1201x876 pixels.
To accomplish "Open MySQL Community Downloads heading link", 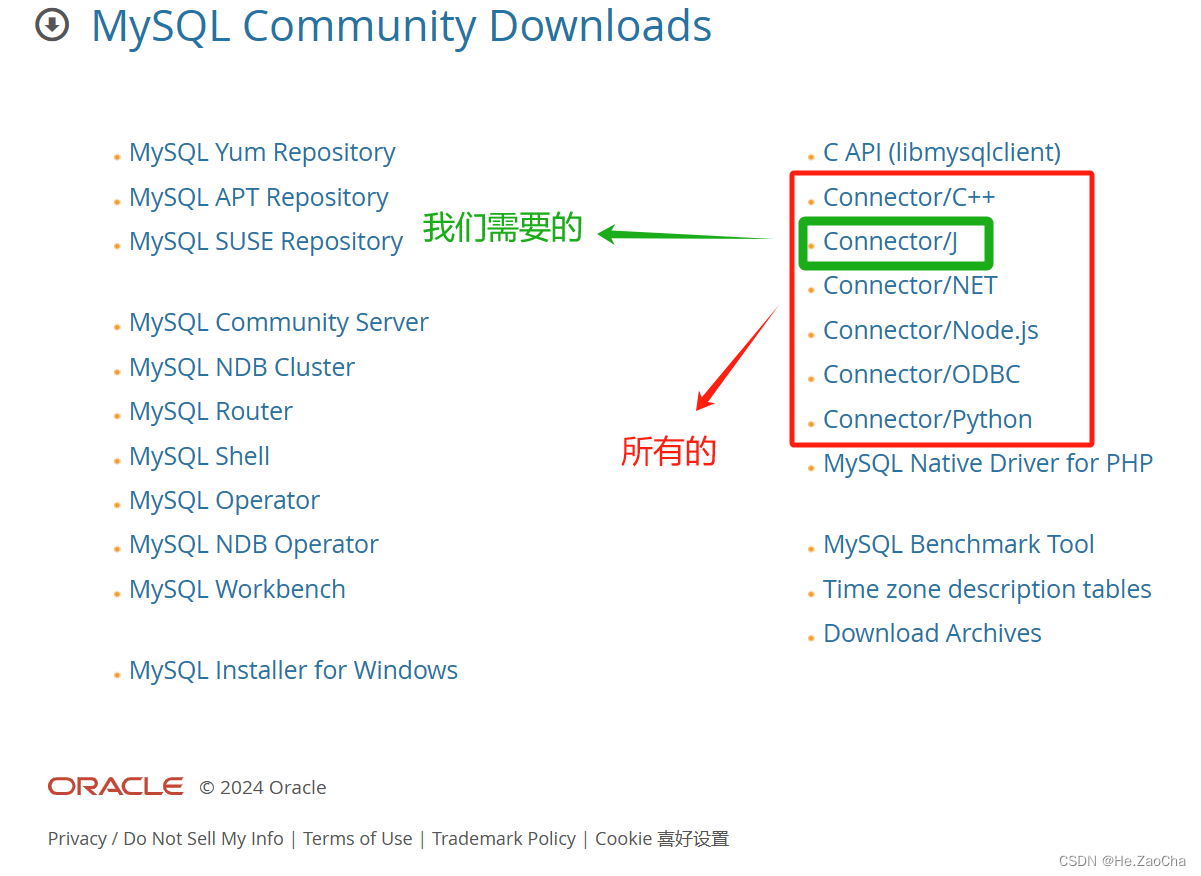I will tap(401, 26).
